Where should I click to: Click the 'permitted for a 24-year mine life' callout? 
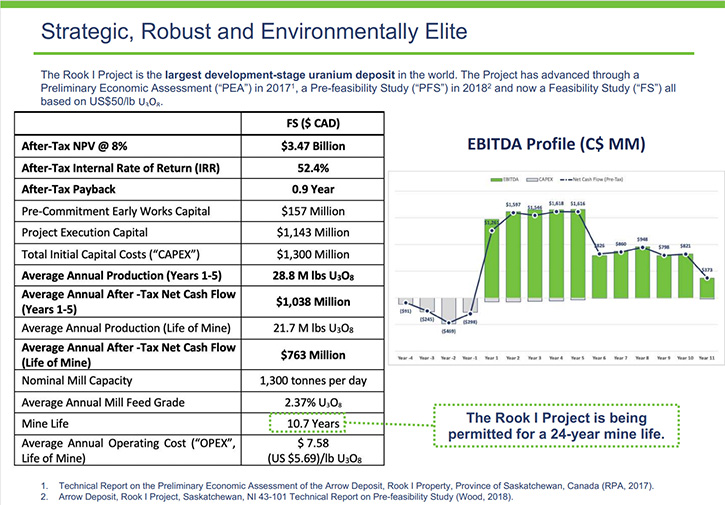coord(556,426)
